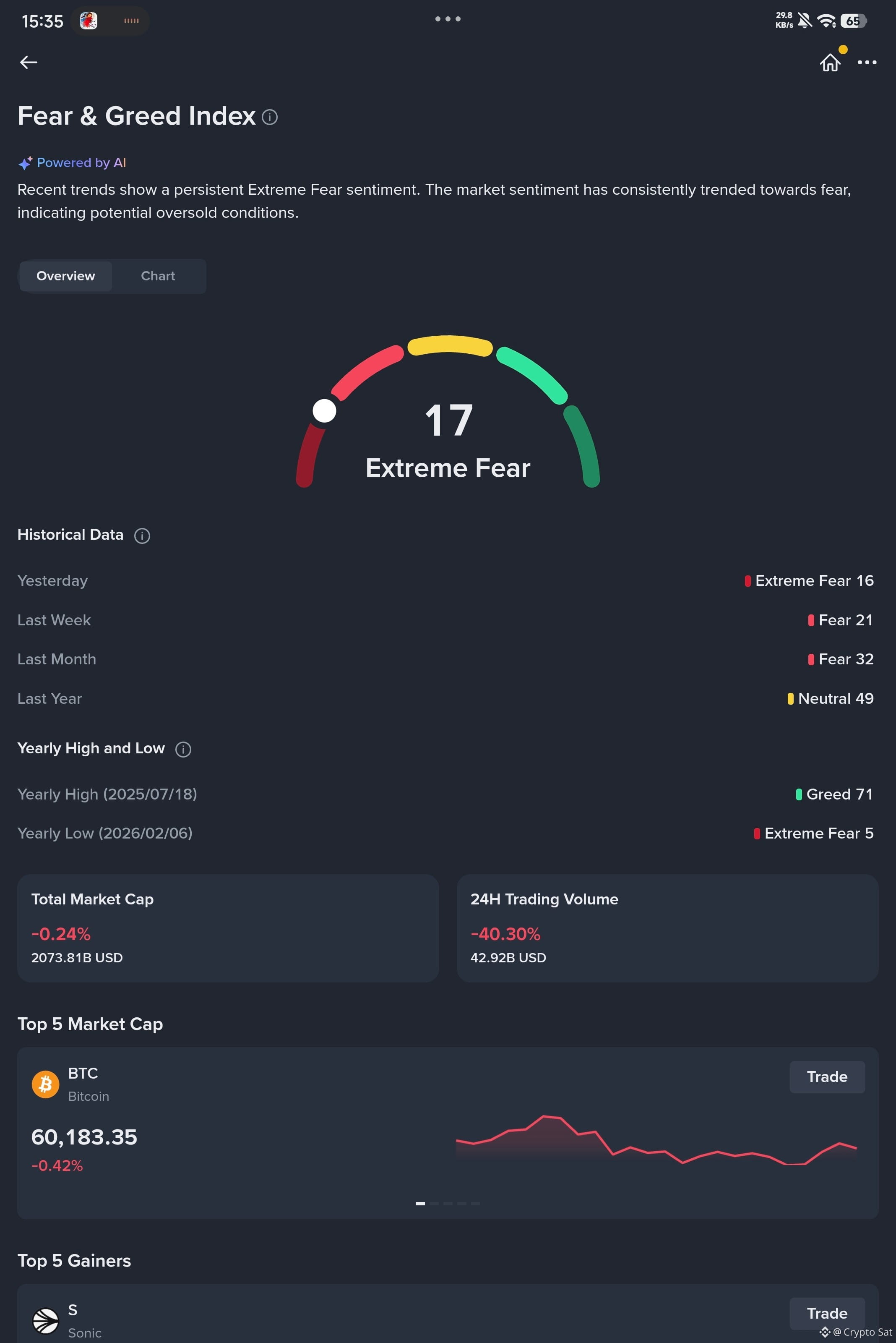Open the three-dot more menu

tap(867, 62)
